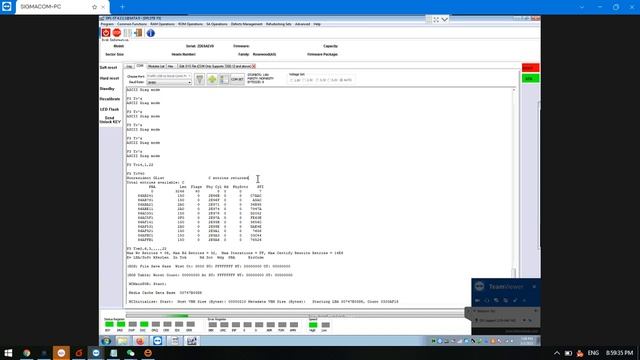
Task: Click the red Stop sign icon
Action: coord(117,33)
